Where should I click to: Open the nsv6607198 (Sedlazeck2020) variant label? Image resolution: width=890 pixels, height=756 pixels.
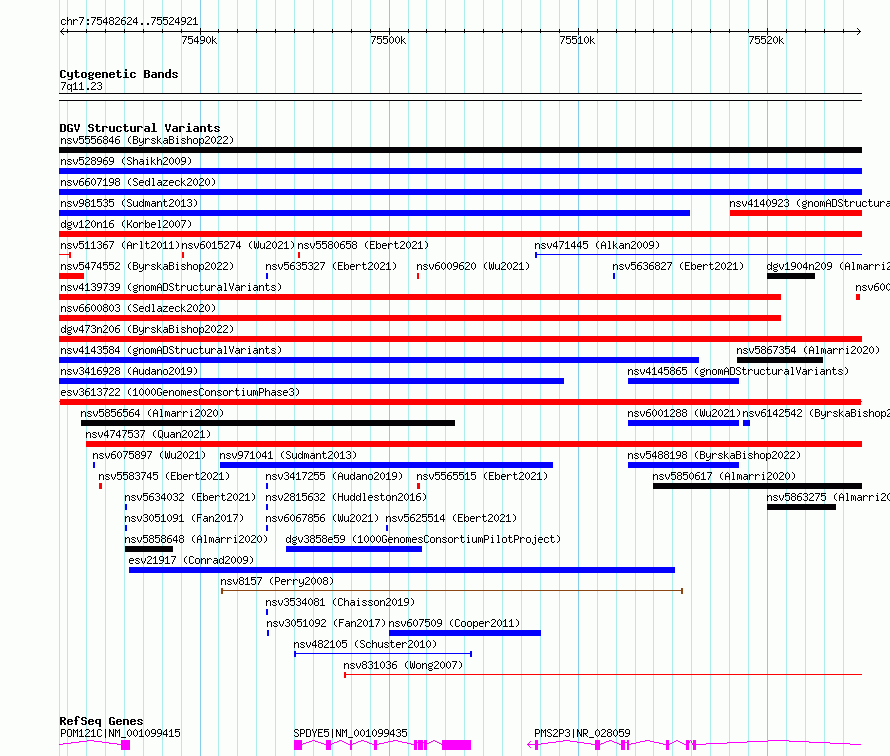[138, 182]
